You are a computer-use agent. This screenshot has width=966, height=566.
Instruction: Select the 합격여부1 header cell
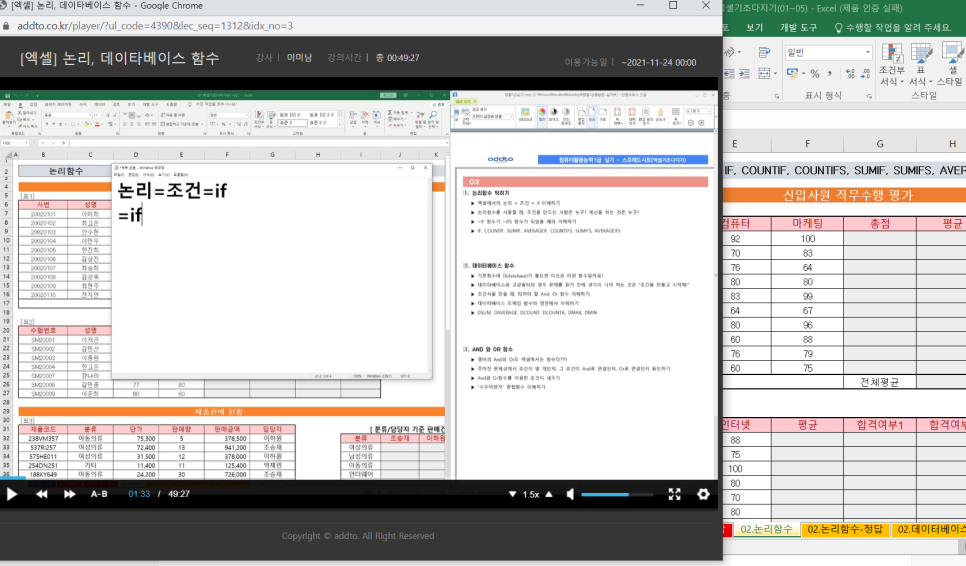click(x=880, y=425)
